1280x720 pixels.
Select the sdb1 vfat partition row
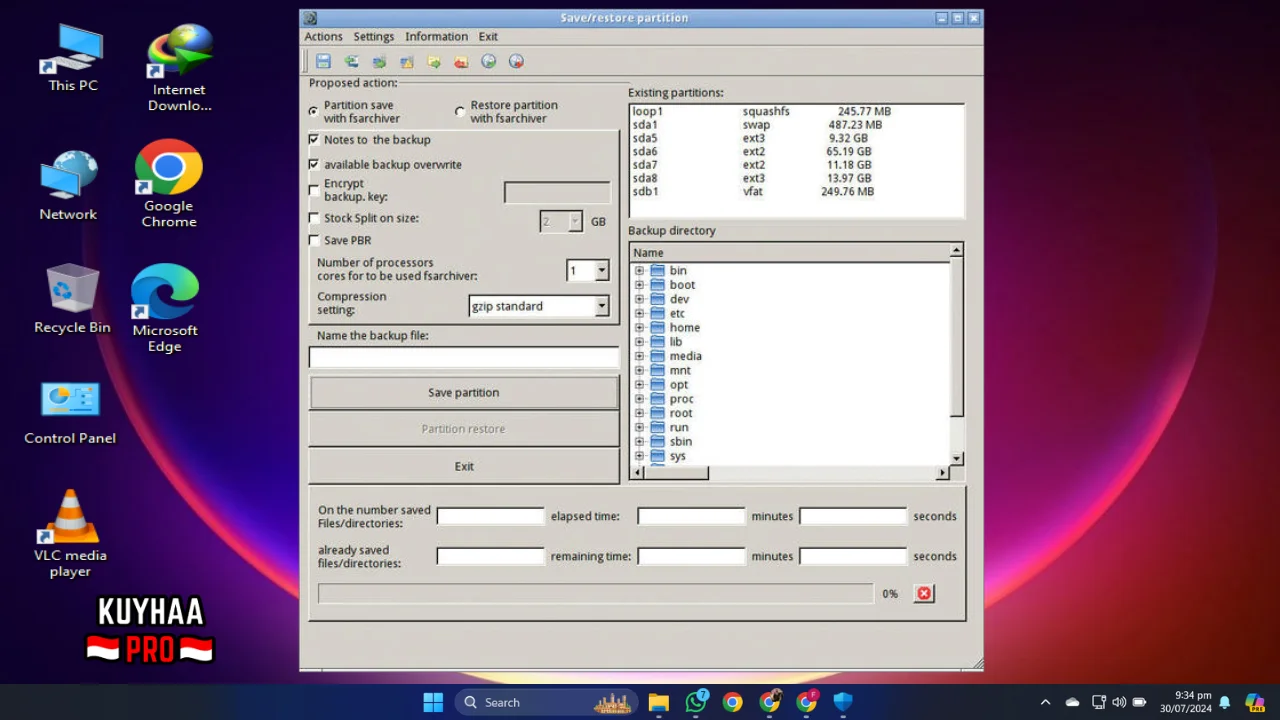pos(796,191)
